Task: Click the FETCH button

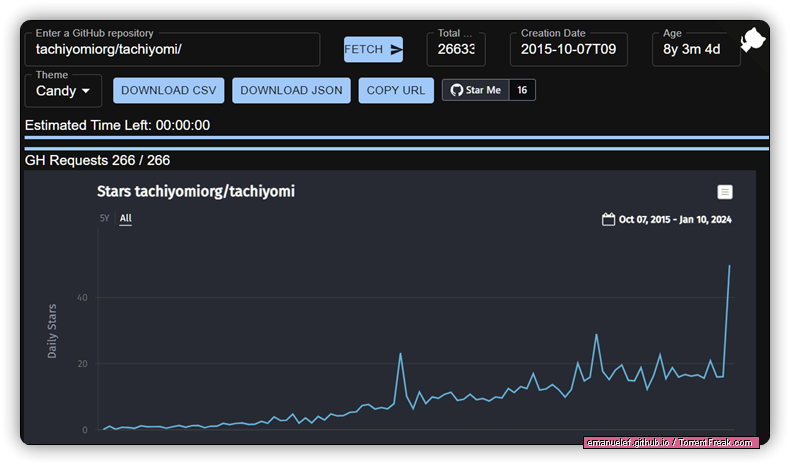Action: [373, 49]
